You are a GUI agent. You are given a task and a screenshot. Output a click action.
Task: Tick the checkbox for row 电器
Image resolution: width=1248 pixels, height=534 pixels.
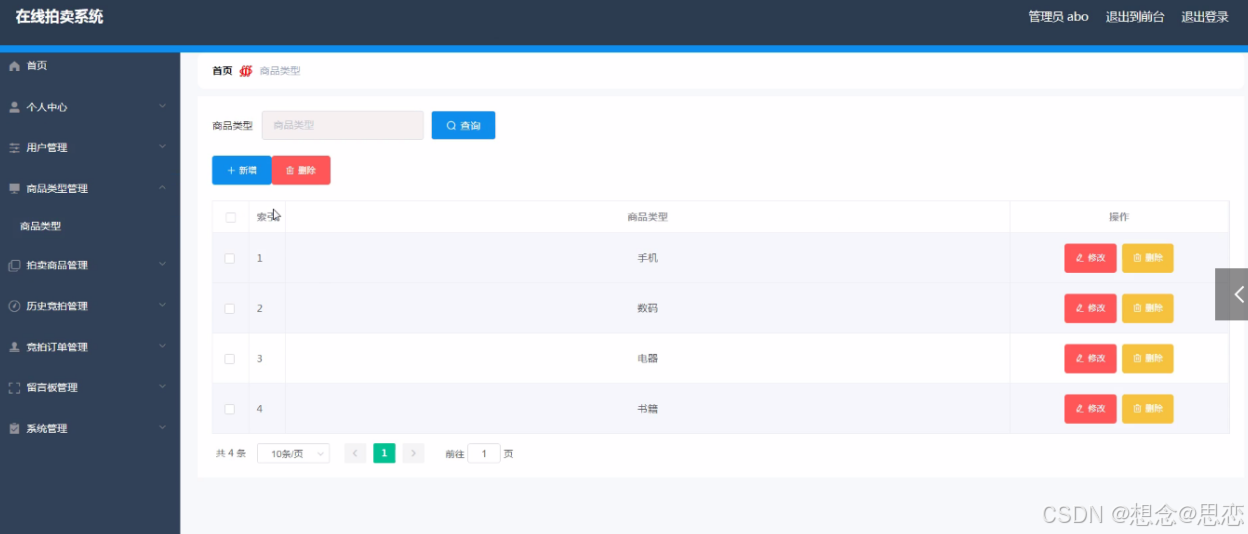(230, 358)
